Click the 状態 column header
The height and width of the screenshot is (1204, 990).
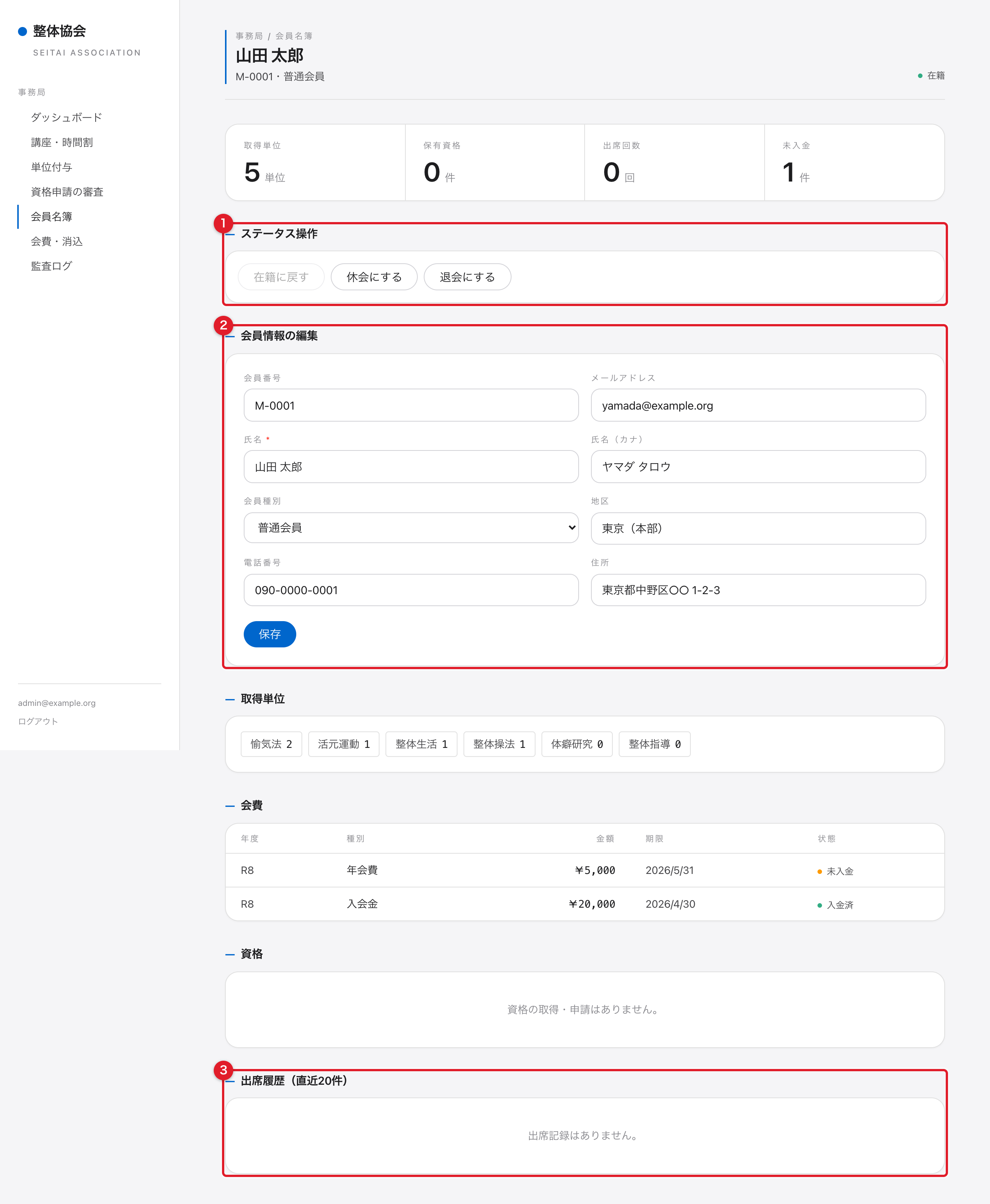coord(827,838)
